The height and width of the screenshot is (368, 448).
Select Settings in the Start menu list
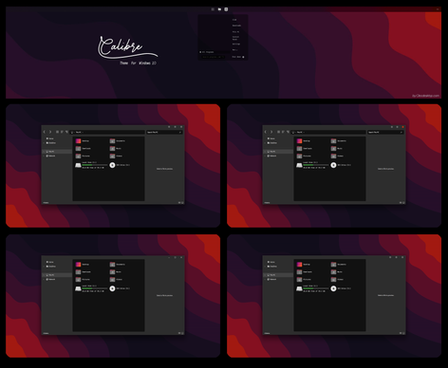pyautogui.click(x=236, y=44)
